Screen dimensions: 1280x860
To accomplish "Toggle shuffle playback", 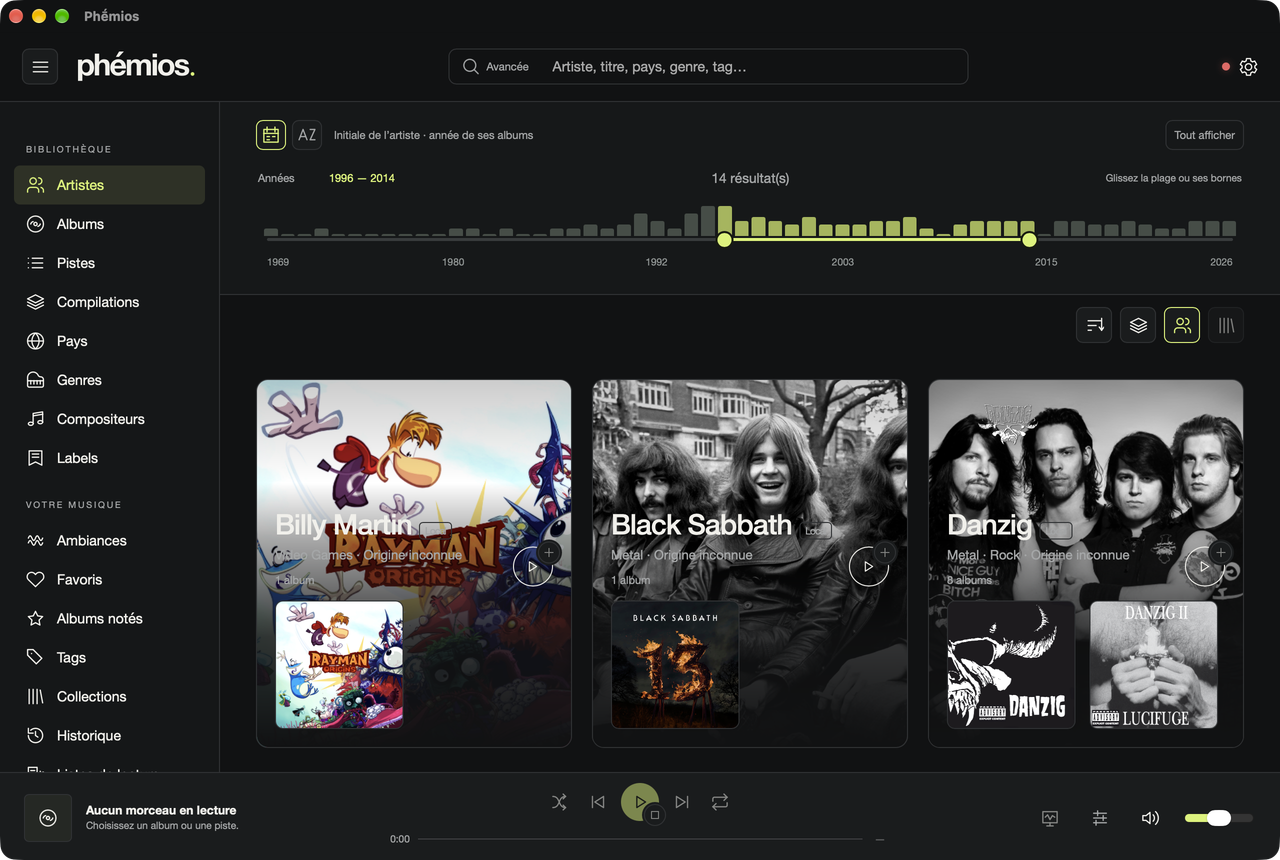I will pos(559,802).
